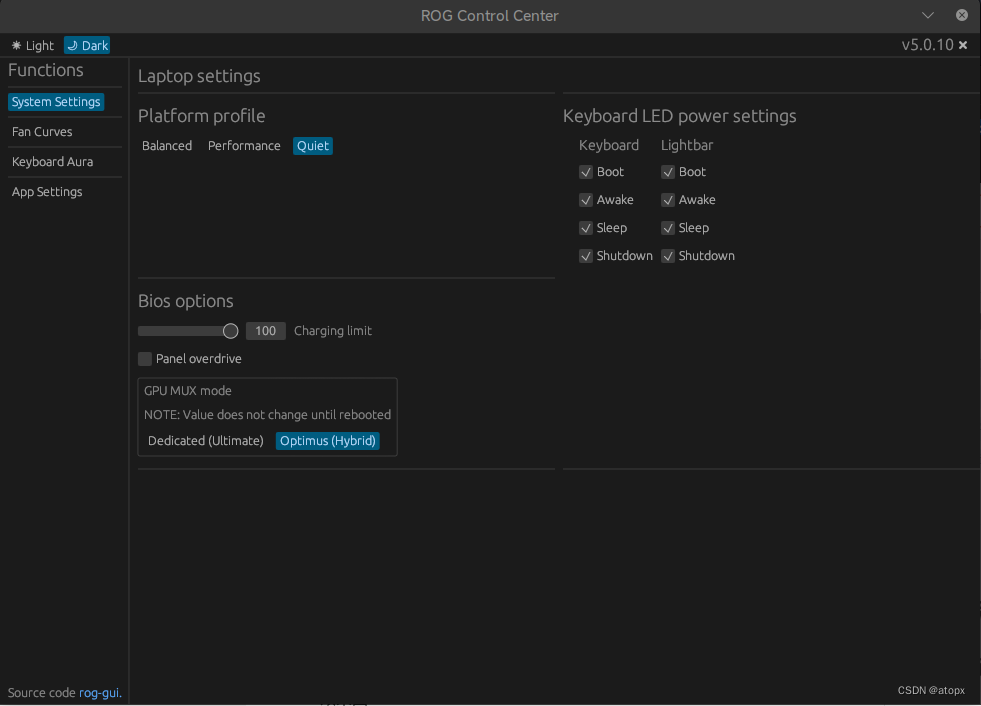Click the Bios options heading
981x706 pixels.
(185, 301)
